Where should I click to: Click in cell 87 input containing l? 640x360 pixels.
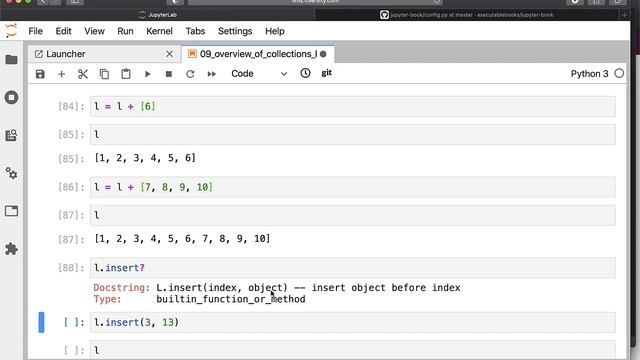click(353, 215)
